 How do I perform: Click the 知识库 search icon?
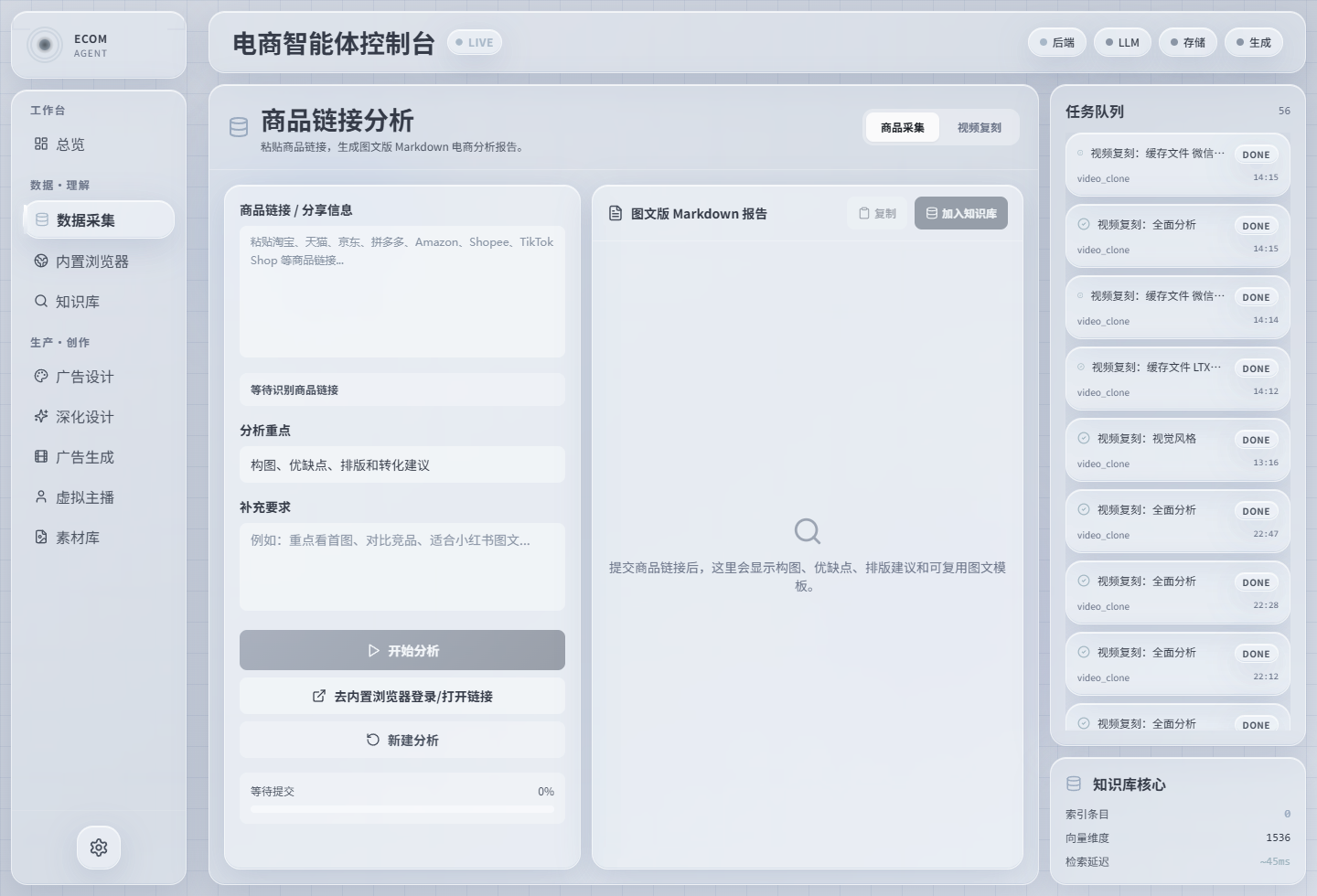pos(41,301)
